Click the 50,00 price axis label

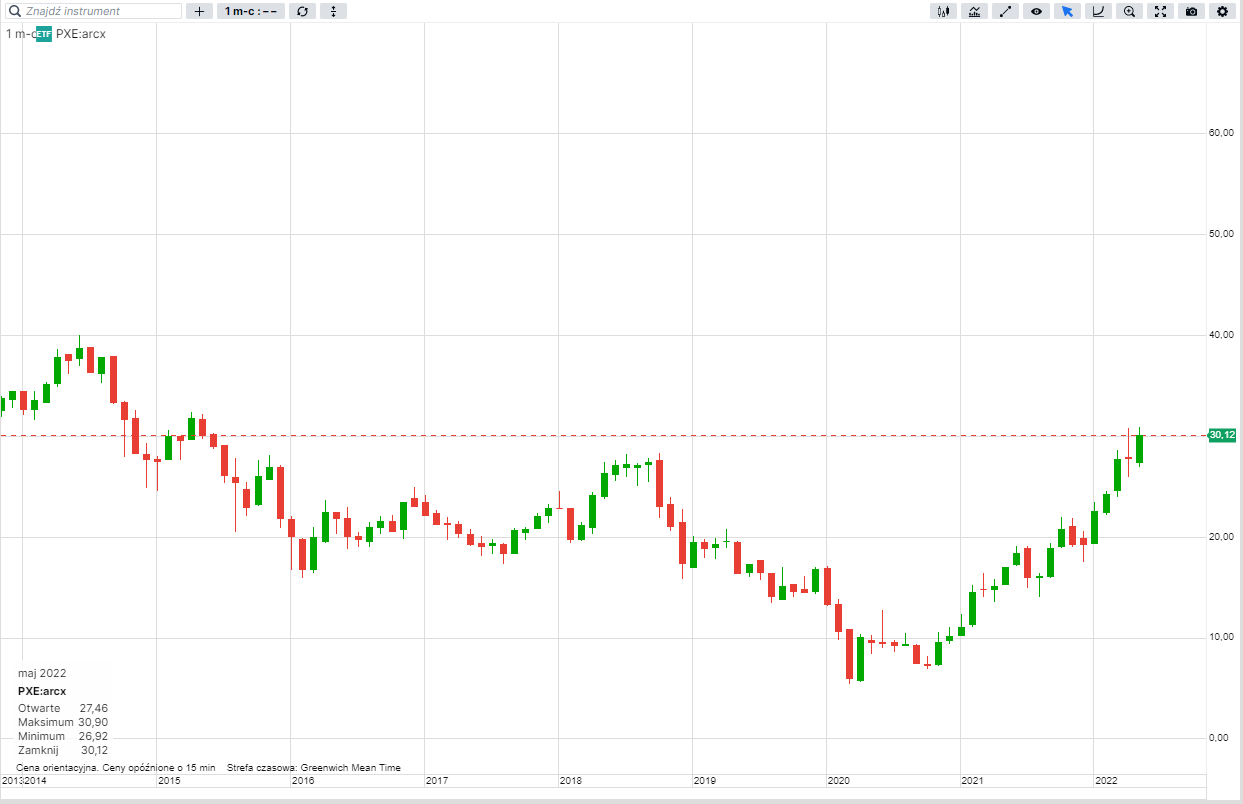[1220, 234]
